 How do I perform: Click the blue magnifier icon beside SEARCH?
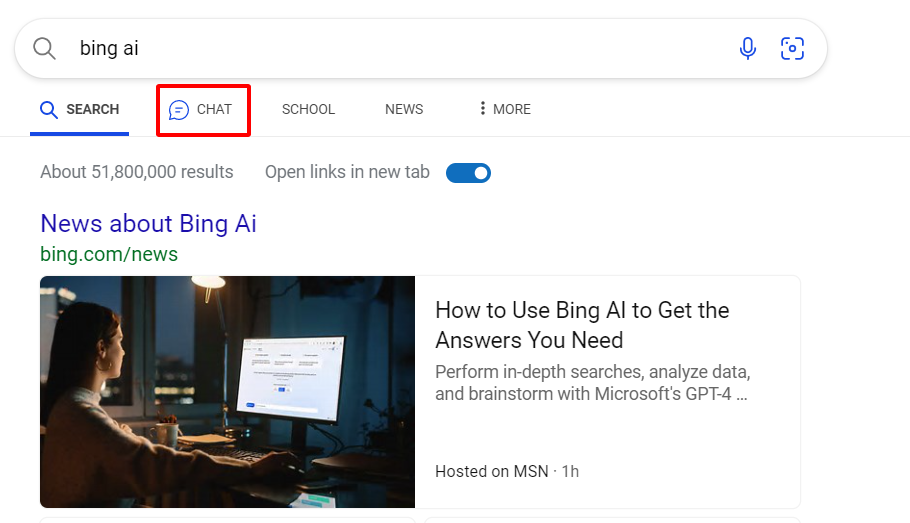[x=49, y=110]
